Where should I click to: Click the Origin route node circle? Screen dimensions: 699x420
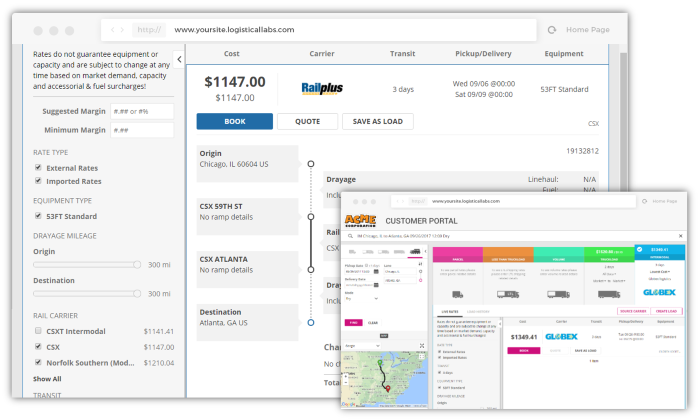(311, 164)
